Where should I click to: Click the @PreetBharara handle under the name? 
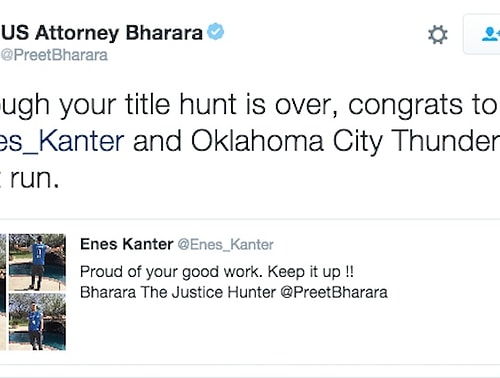tap(54, 55)
